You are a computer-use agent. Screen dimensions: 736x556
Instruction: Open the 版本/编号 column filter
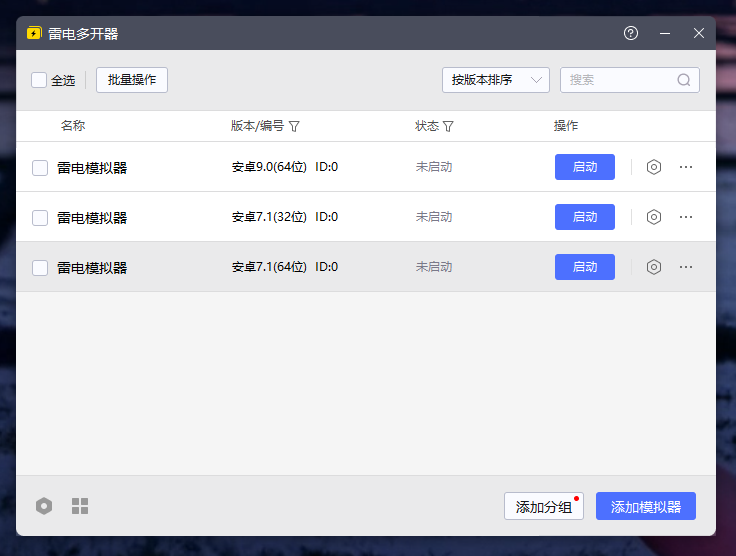[294, 127]
